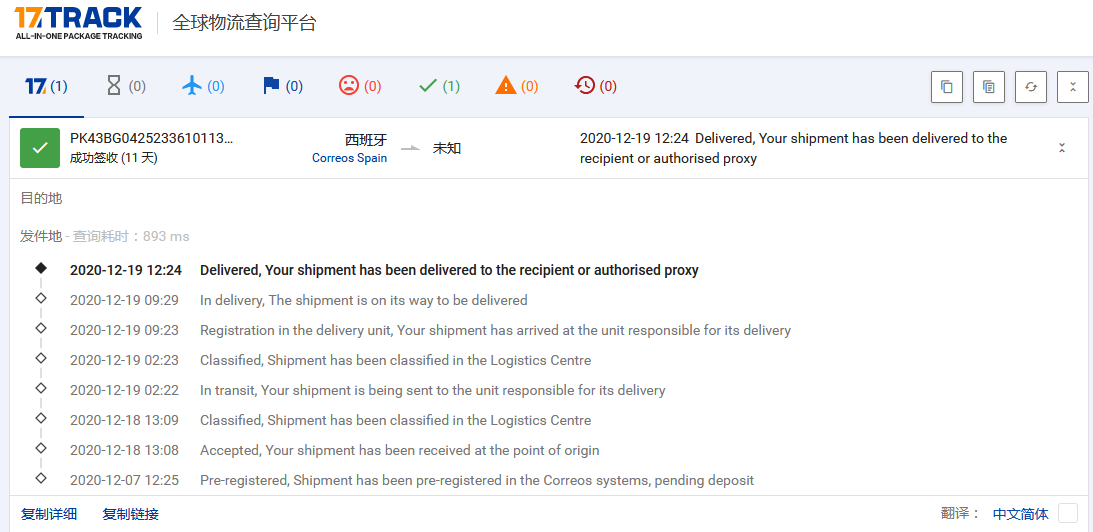The height and width of the screenshot is (532, 1093).
Task: Open the Correos Spain carrier link
Action: click(x=349, y=158)
